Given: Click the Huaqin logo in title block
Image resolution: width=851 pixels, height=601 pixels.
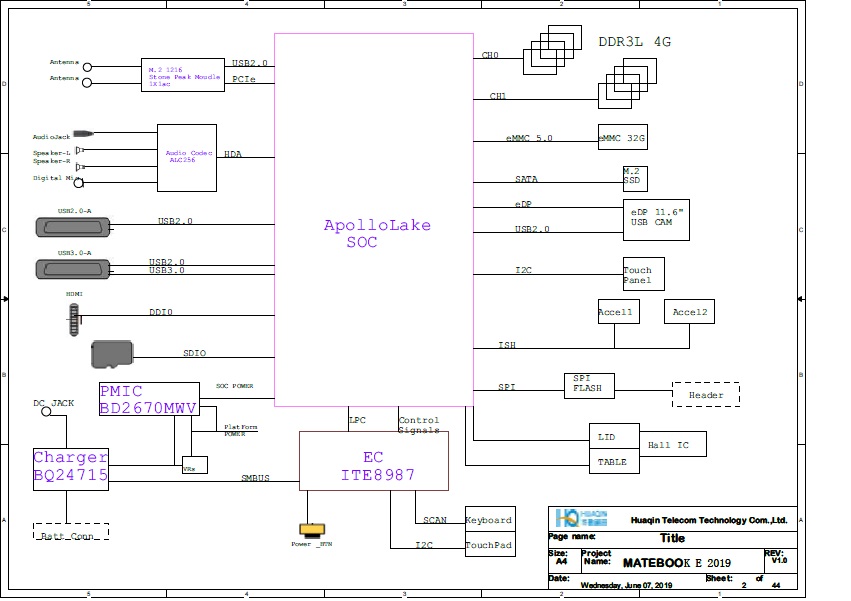Looking at the screenshot, I should coord(565,518).
